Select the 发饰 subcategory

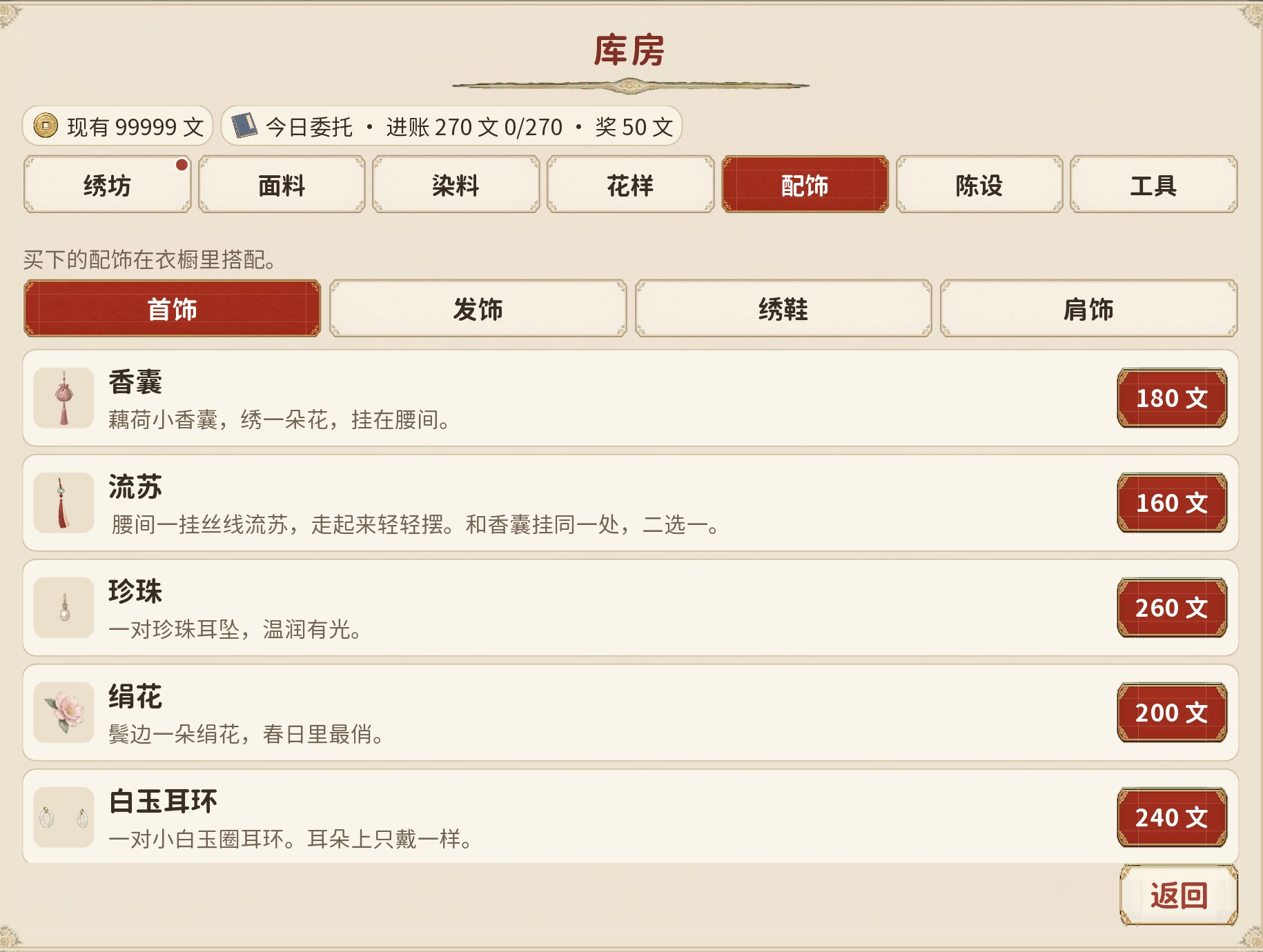478,309
